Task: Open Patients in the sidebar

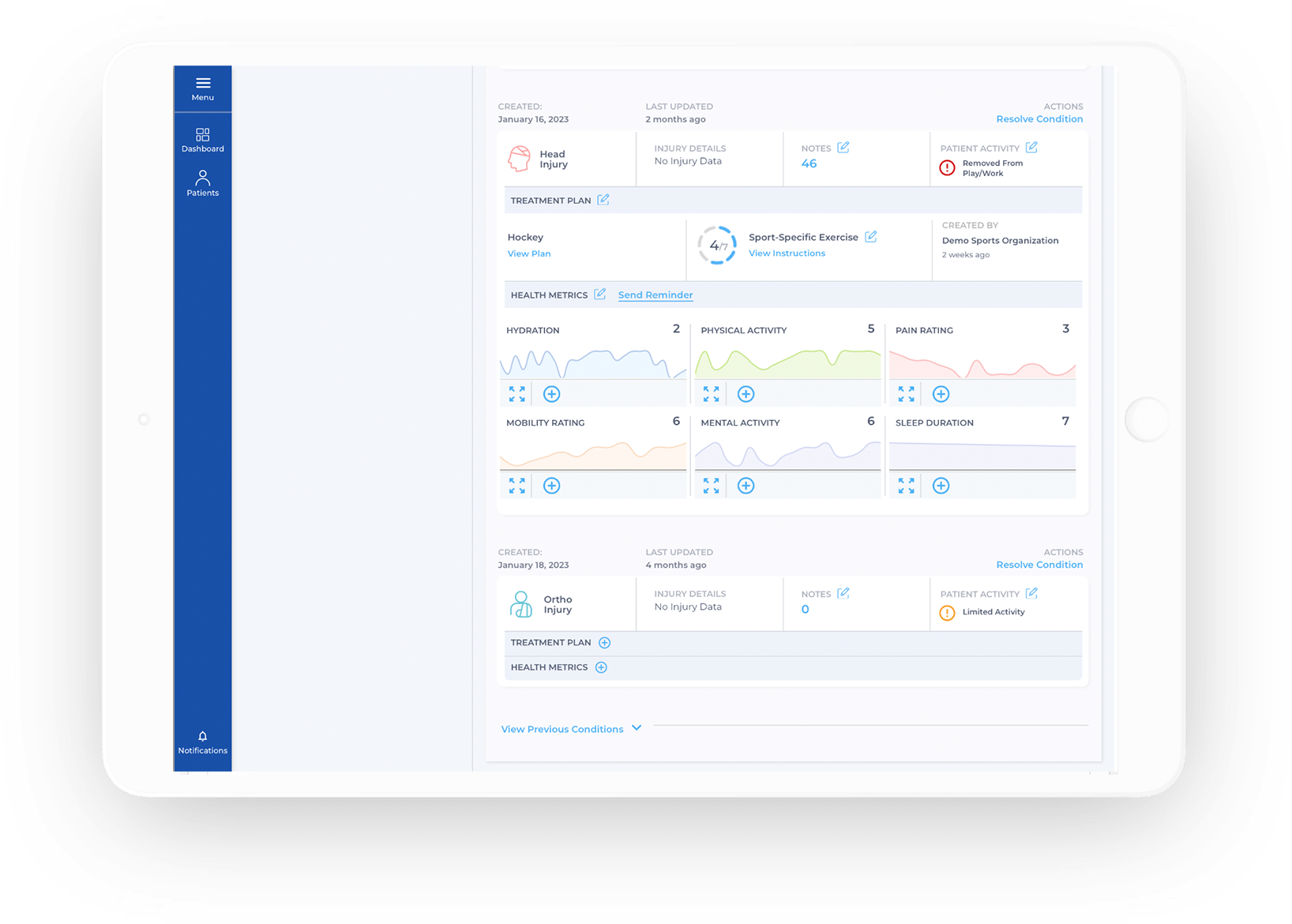Action: (x=202, y=183)
